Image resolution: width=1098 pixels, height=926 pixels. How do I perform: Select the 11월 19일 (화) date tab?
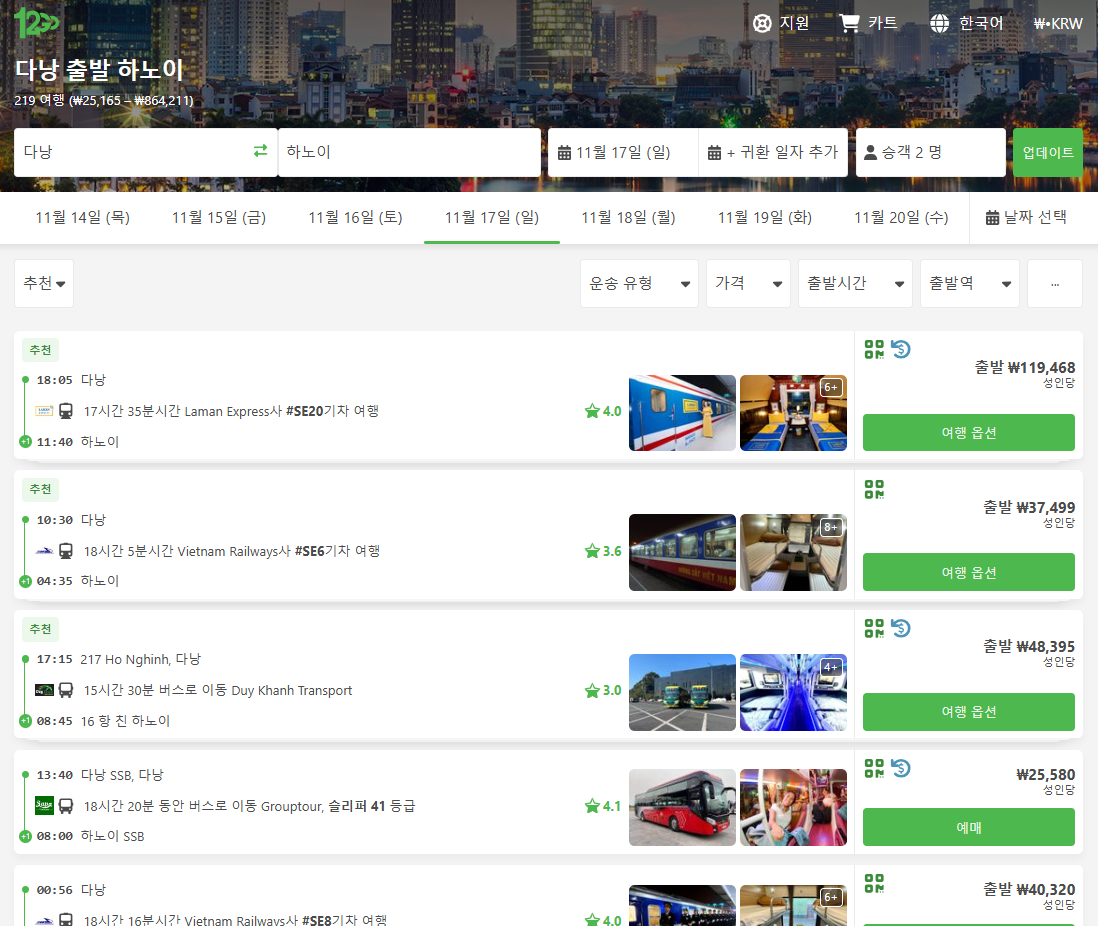pyautogui.click(x=765, y=218)
